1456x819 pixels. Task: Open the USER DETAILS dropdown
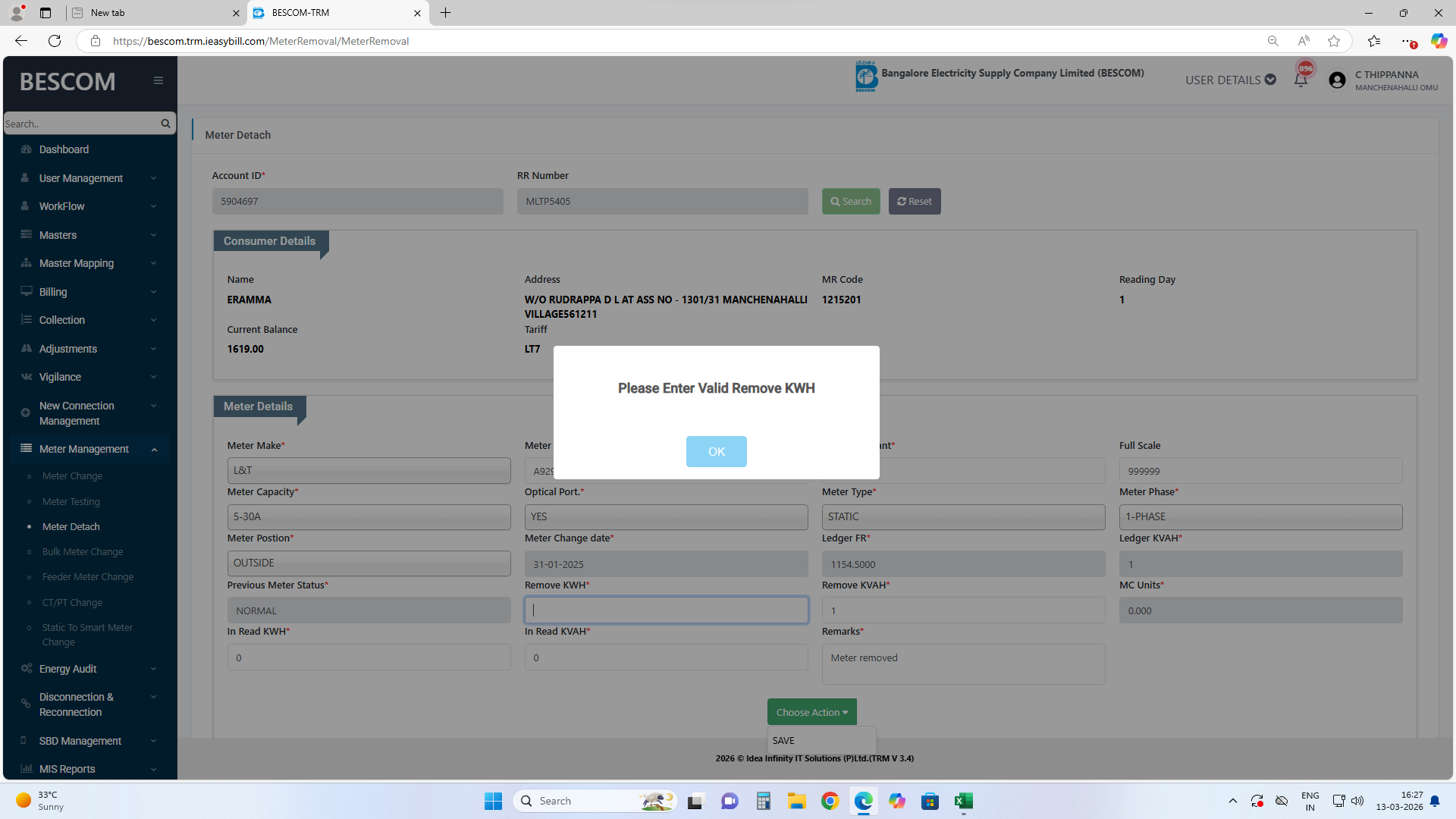(x=1230, y=80)
